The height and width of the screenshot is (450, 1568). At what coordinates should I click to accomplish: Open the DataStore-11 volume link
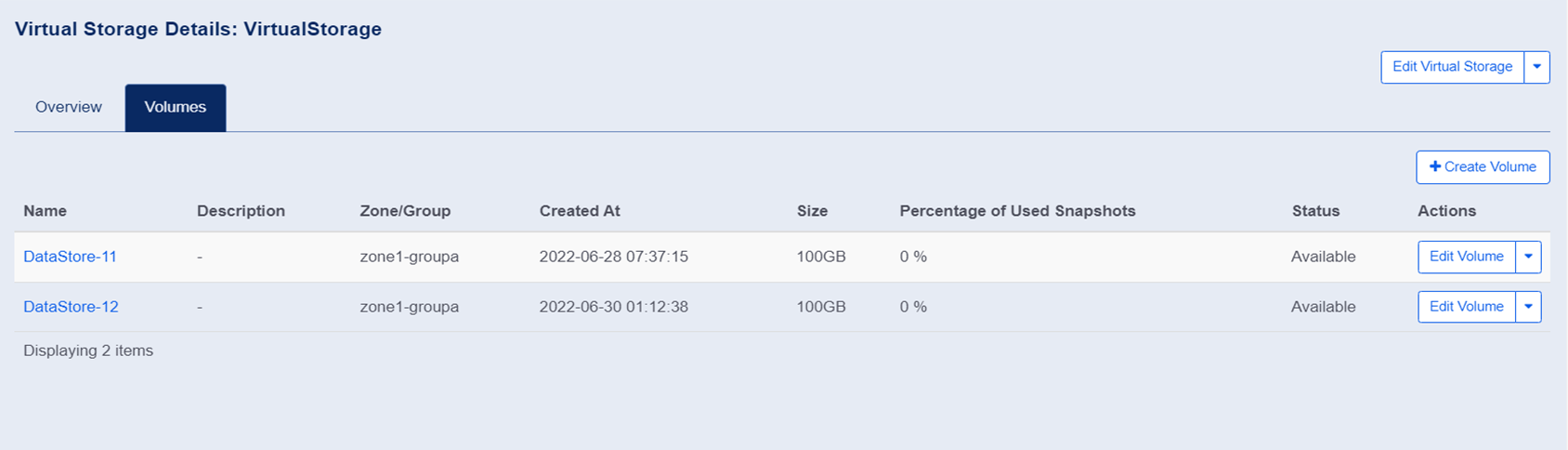tap(70, 257)
